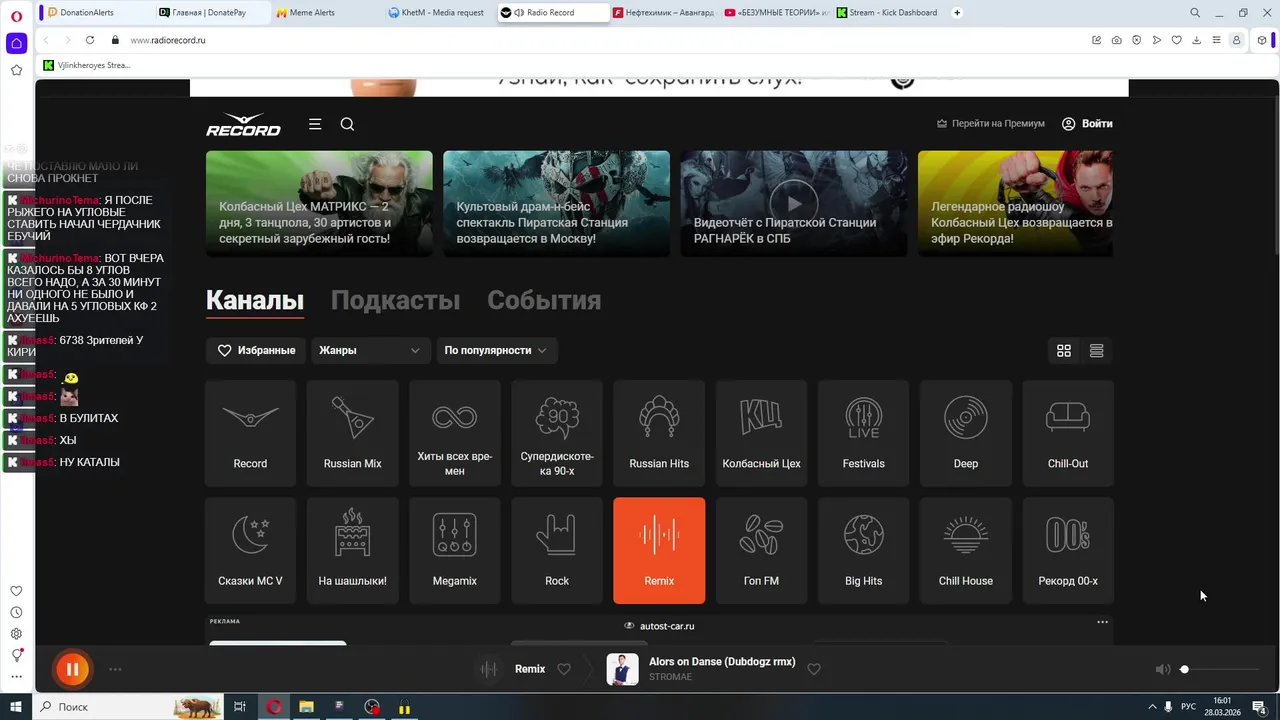Like the track Alors on Danse heart
The height and width of the screenshot is (720, 1280).
coord(814,669)
